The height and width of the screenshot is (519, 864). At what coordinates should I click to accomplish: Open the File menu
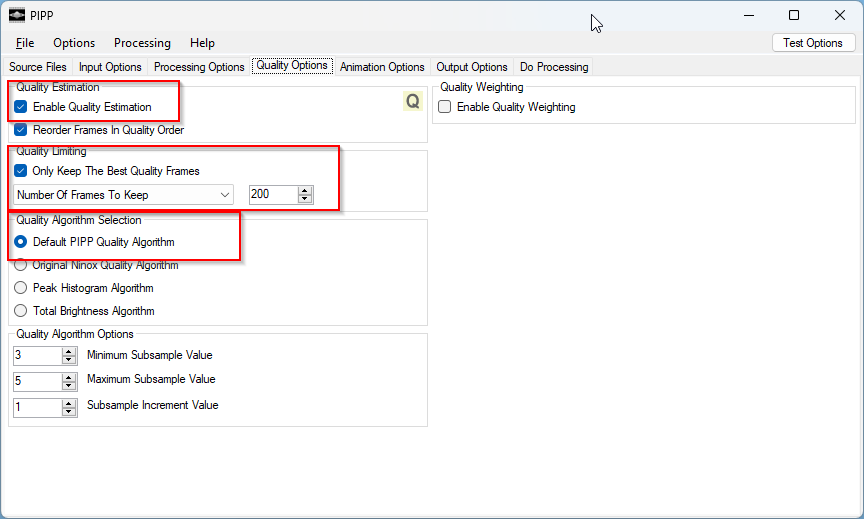click(x=25, y=43)
